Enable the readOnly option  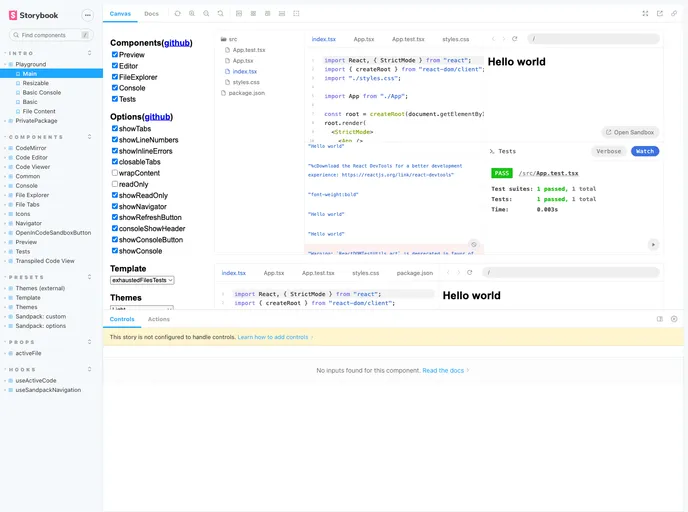[x=115, y=184]
